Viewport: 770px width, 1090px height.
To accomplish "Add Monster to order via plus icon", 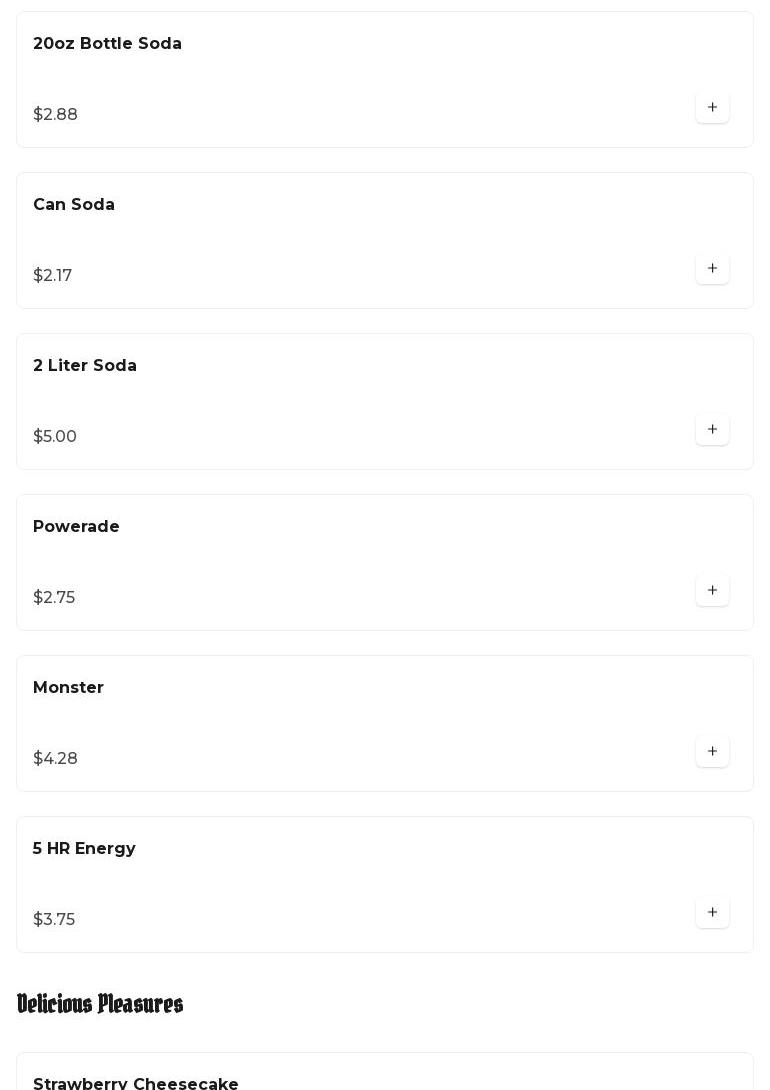I will click(712, 751).
